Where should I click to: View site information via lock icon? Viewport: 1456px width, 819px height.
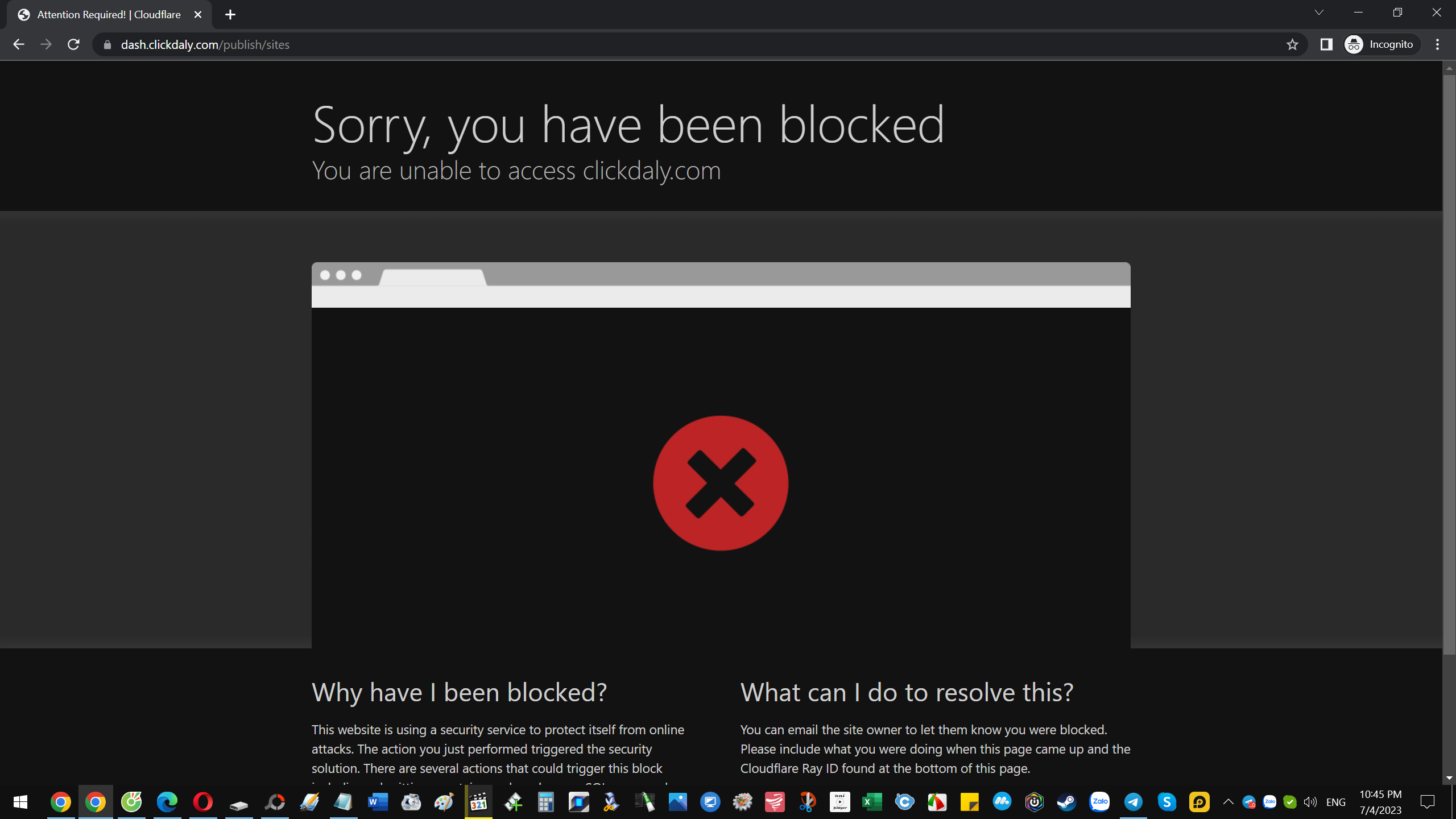click(107, 44)
